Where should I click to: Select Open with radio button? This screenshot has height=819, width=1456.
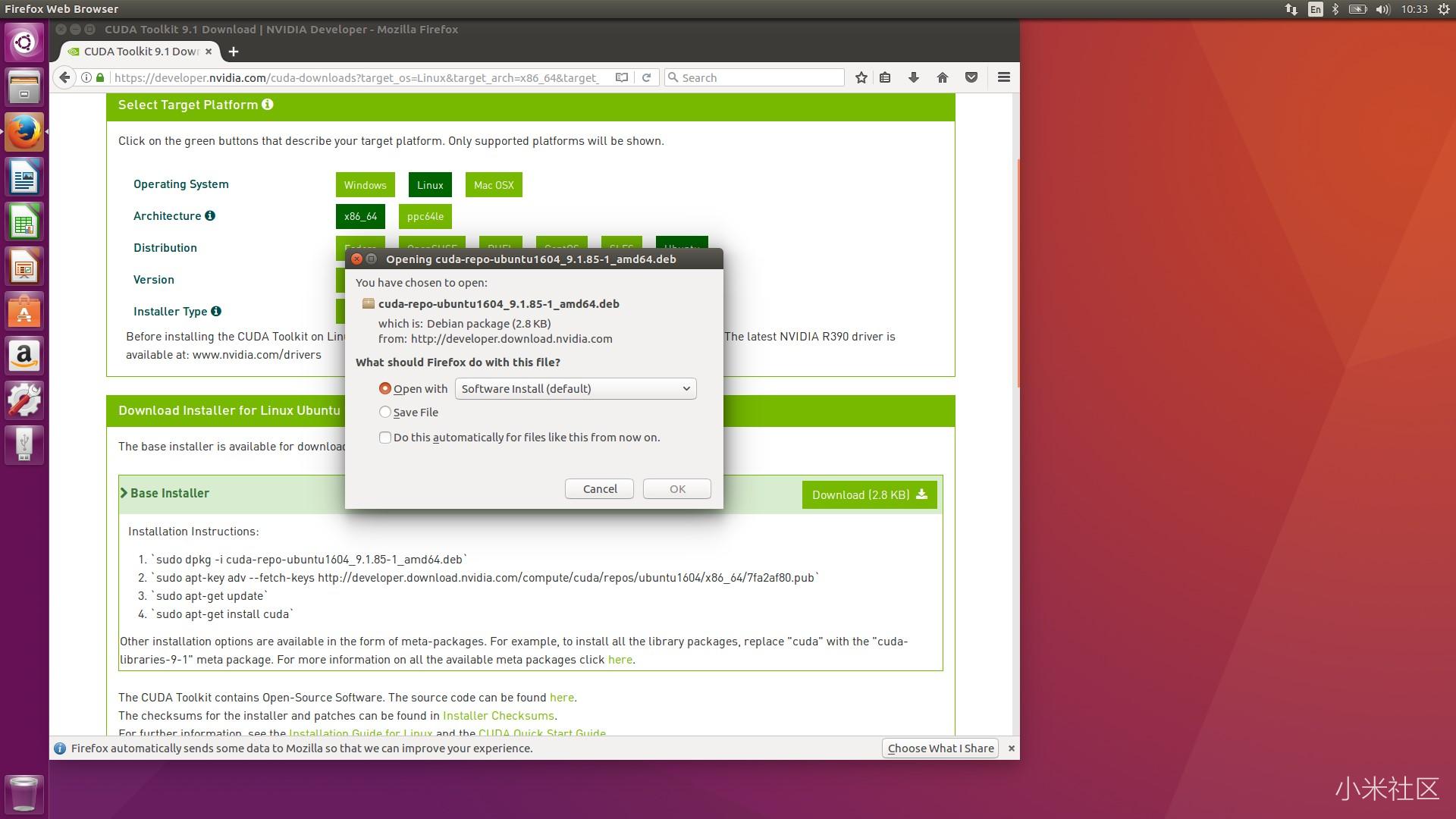click(x=385, y=388)
